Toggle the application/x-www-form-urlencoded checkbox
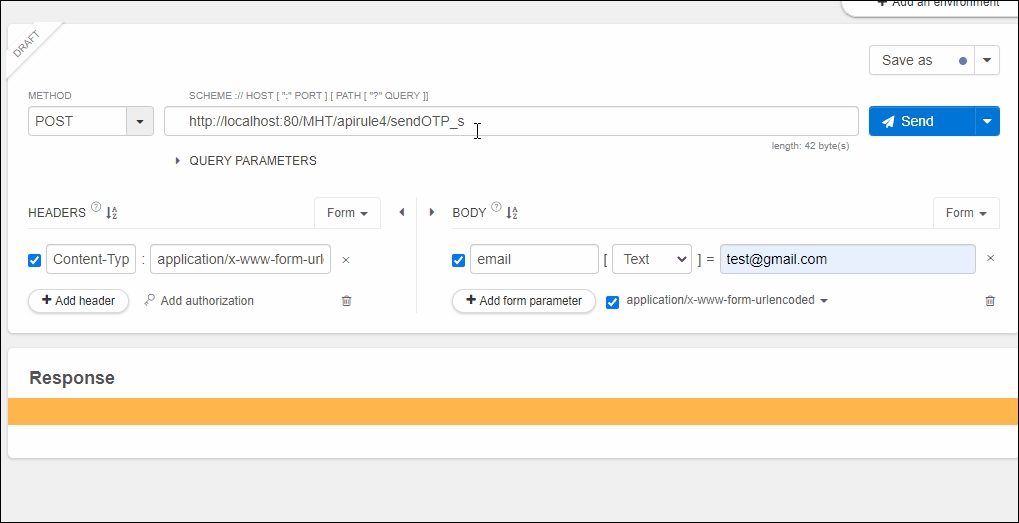 613,302
